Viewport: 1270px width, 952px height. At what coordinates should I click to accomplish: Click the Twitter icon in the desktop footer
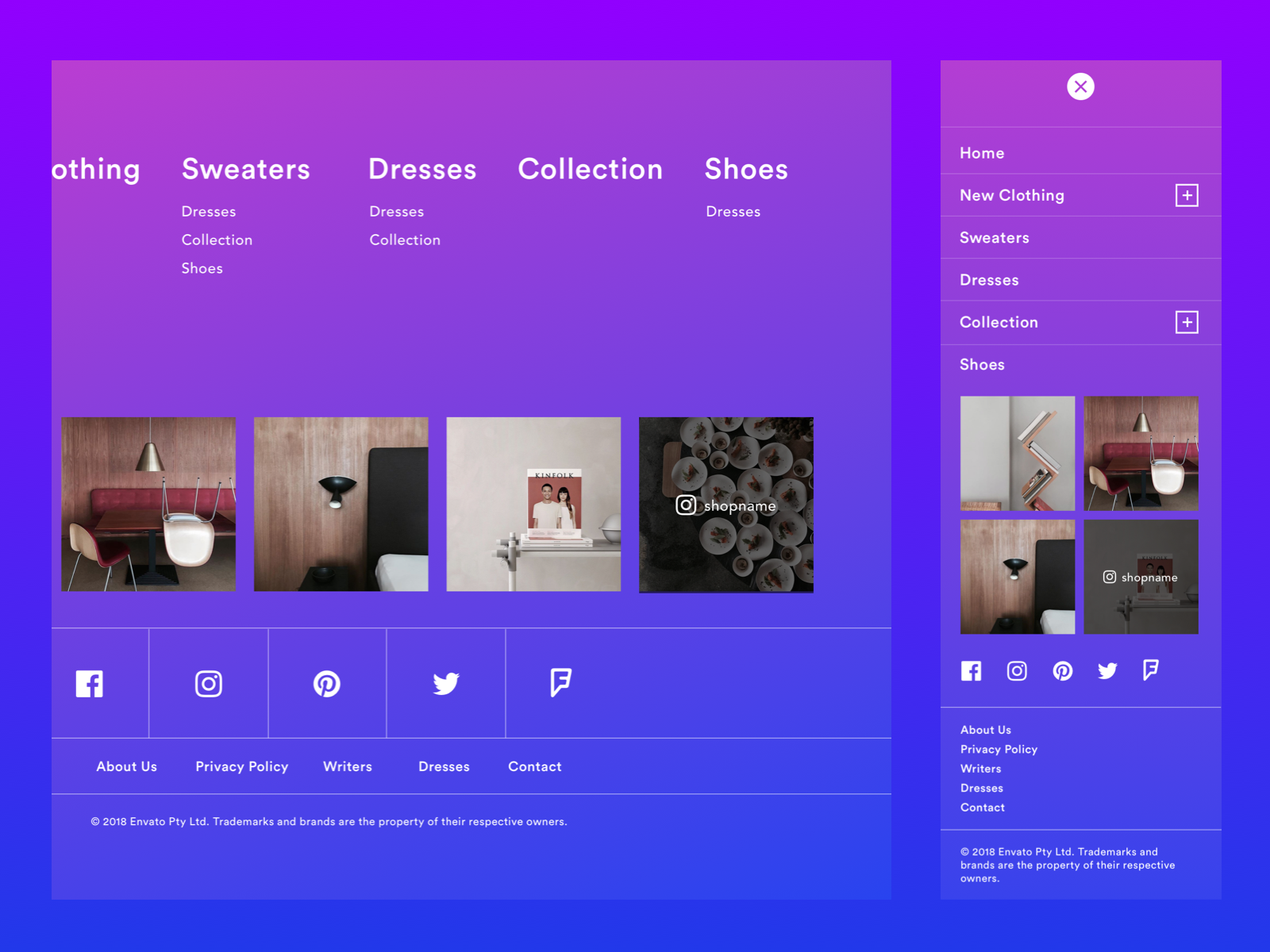446,683
